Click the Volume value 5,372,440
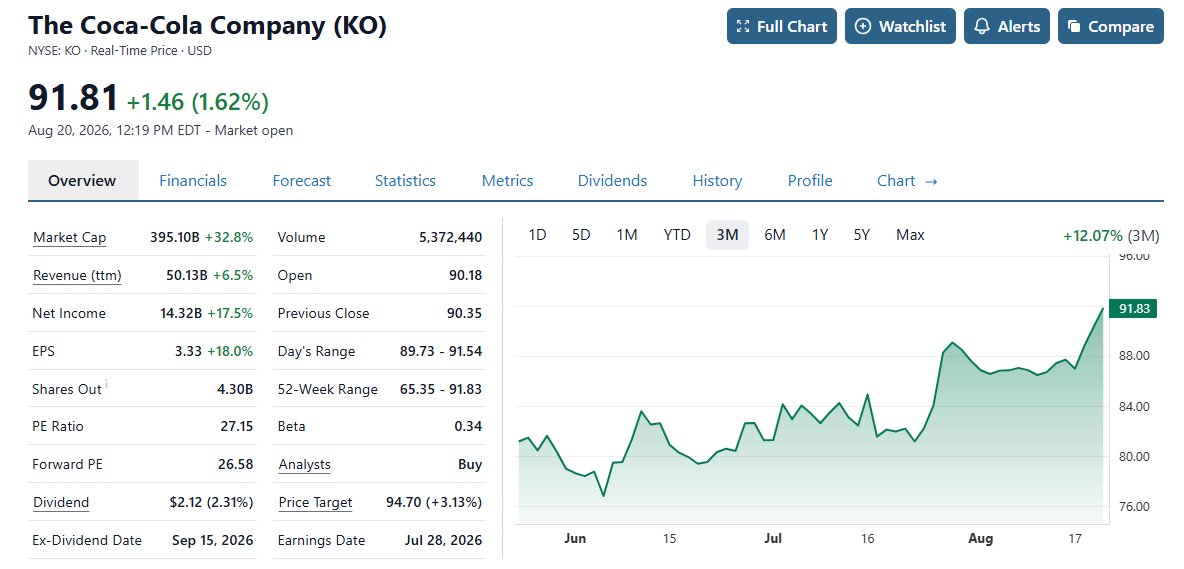 click(x=450, y=238)
